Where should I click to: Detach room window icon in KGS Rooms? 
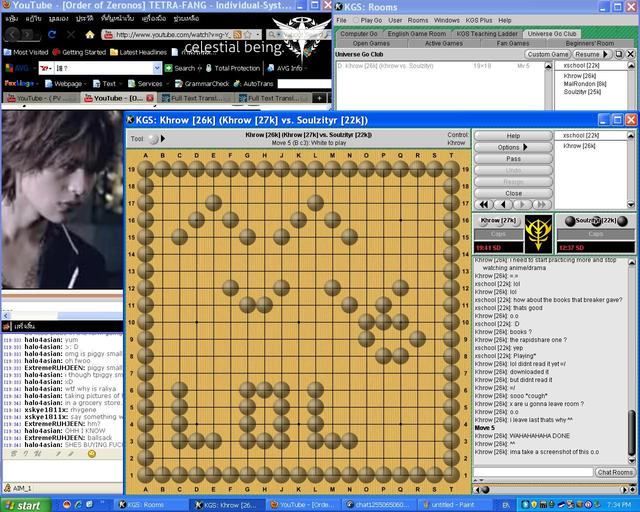click(619, 54)
